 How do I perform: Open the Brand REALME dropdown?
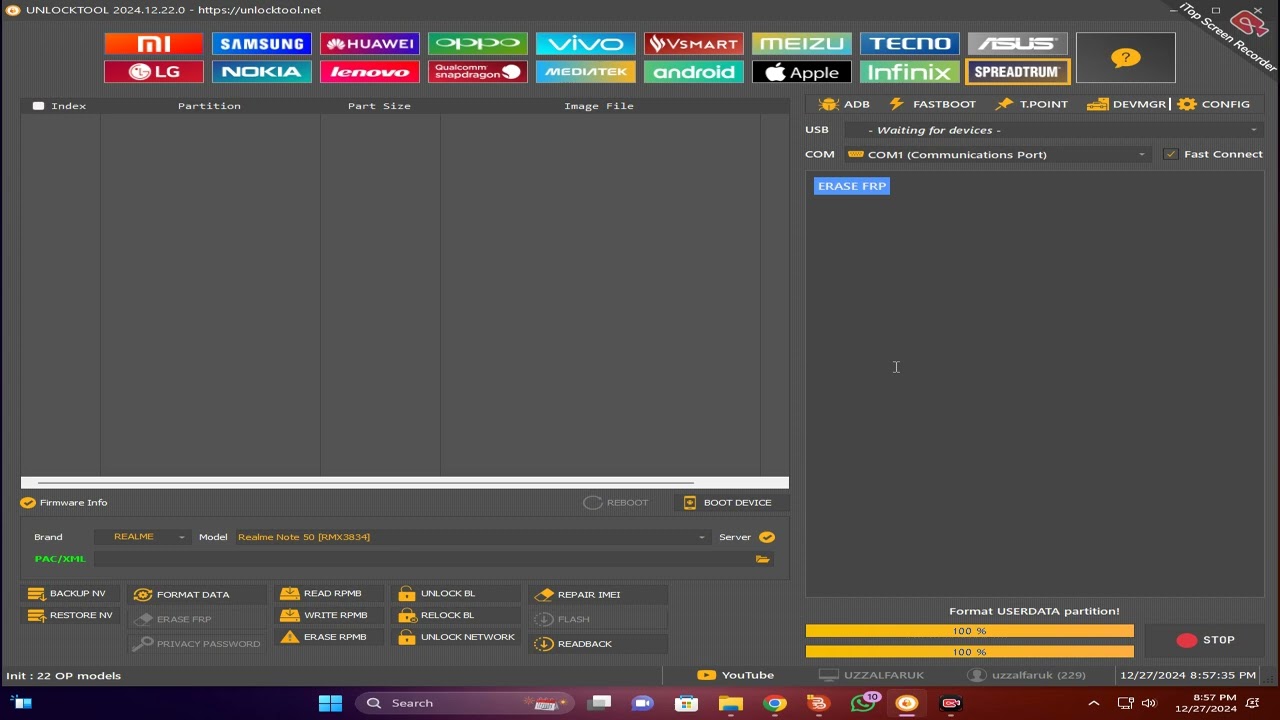click(142, 537)
